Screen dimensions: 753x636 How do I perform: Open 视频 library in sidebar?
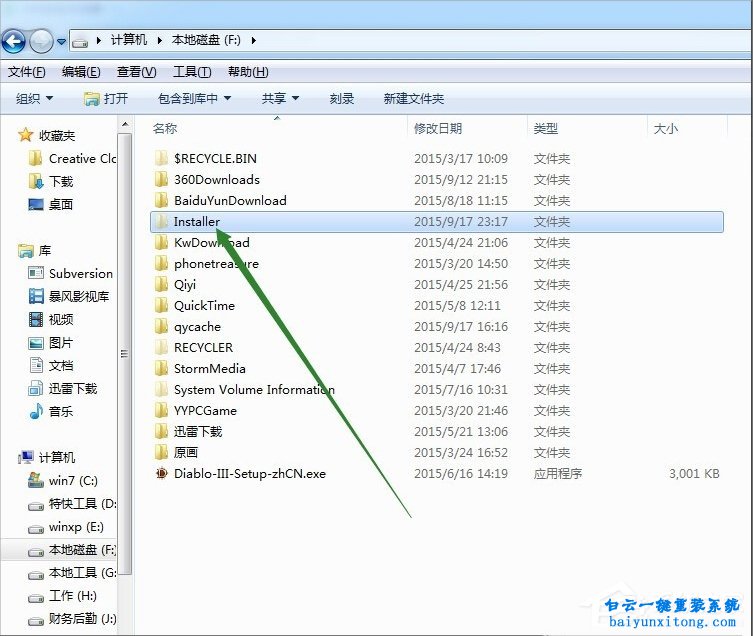[51, 319]
